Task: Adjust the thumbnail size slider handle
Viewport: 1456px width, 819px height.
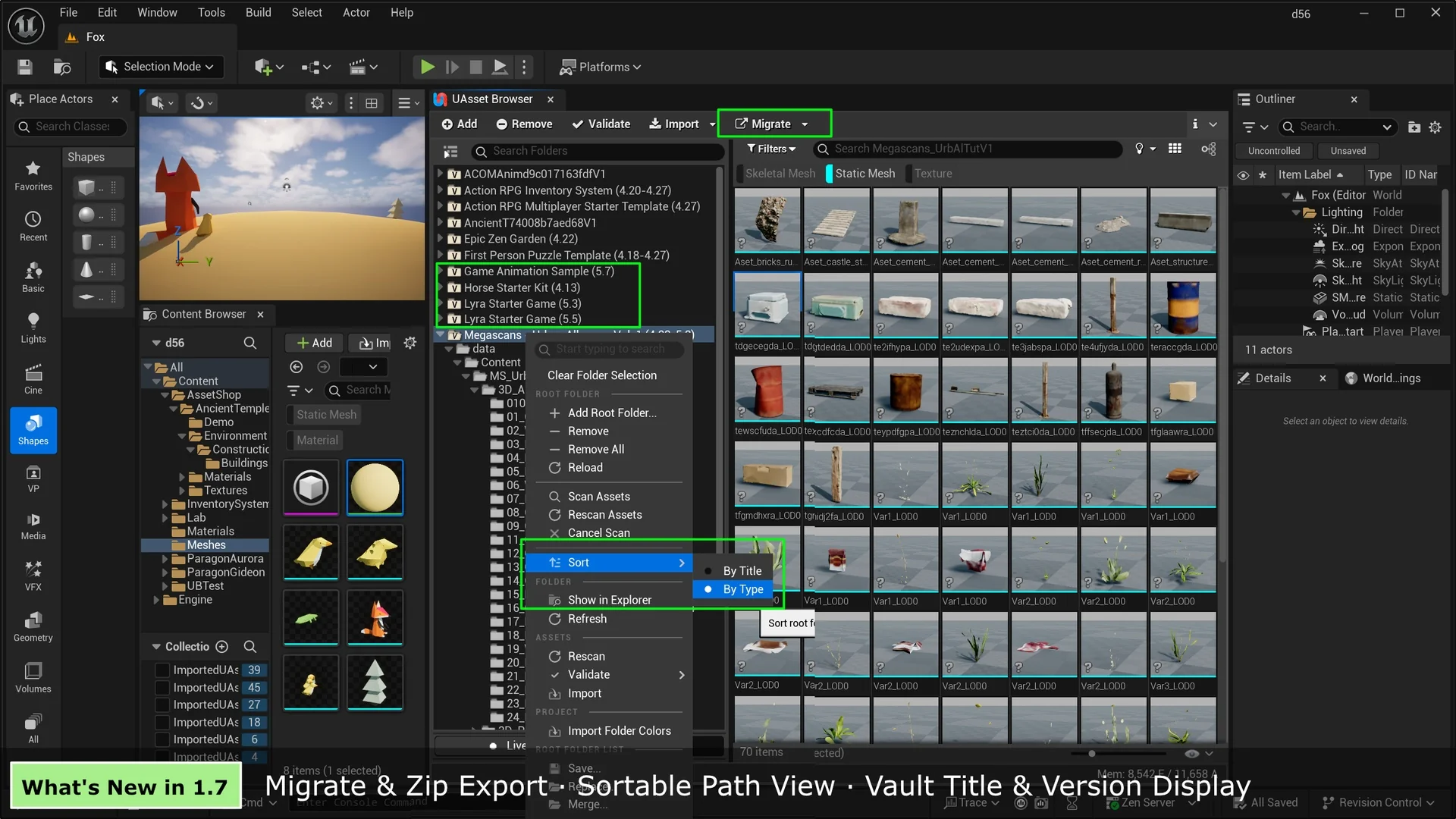Action: point(1091,754)
